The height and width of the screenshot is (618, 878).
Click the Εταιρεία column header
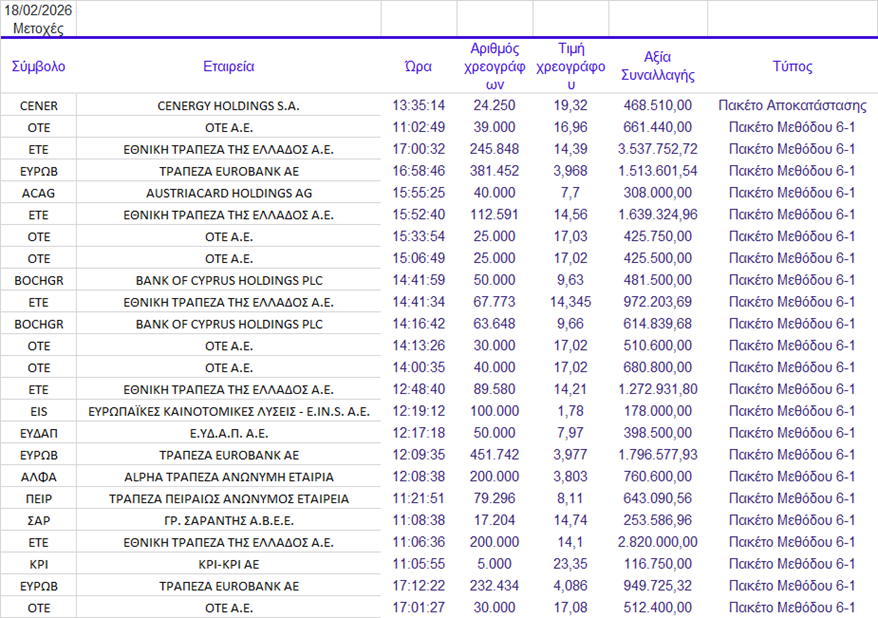click(x=228, y=67)
